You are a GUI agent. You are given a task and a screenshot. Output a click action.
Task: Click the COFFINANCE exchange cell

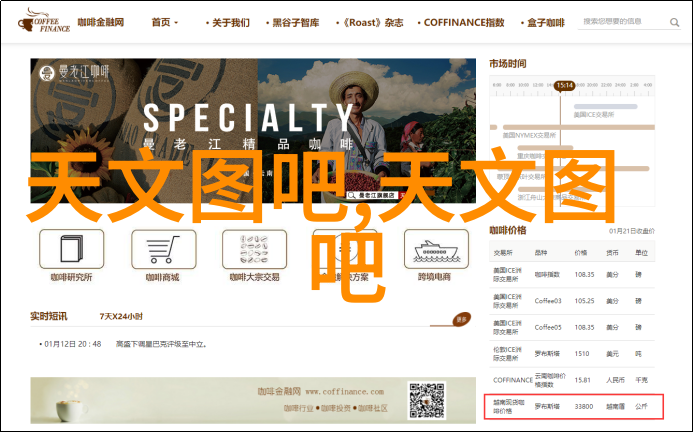(513, 380)
